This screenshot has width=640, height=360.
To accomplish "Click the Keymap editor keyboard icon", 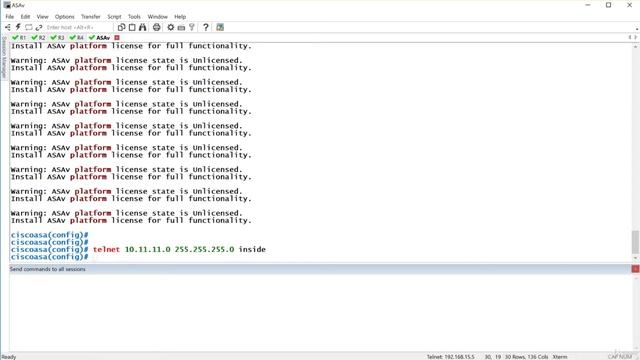I will (x=181, y=27).
